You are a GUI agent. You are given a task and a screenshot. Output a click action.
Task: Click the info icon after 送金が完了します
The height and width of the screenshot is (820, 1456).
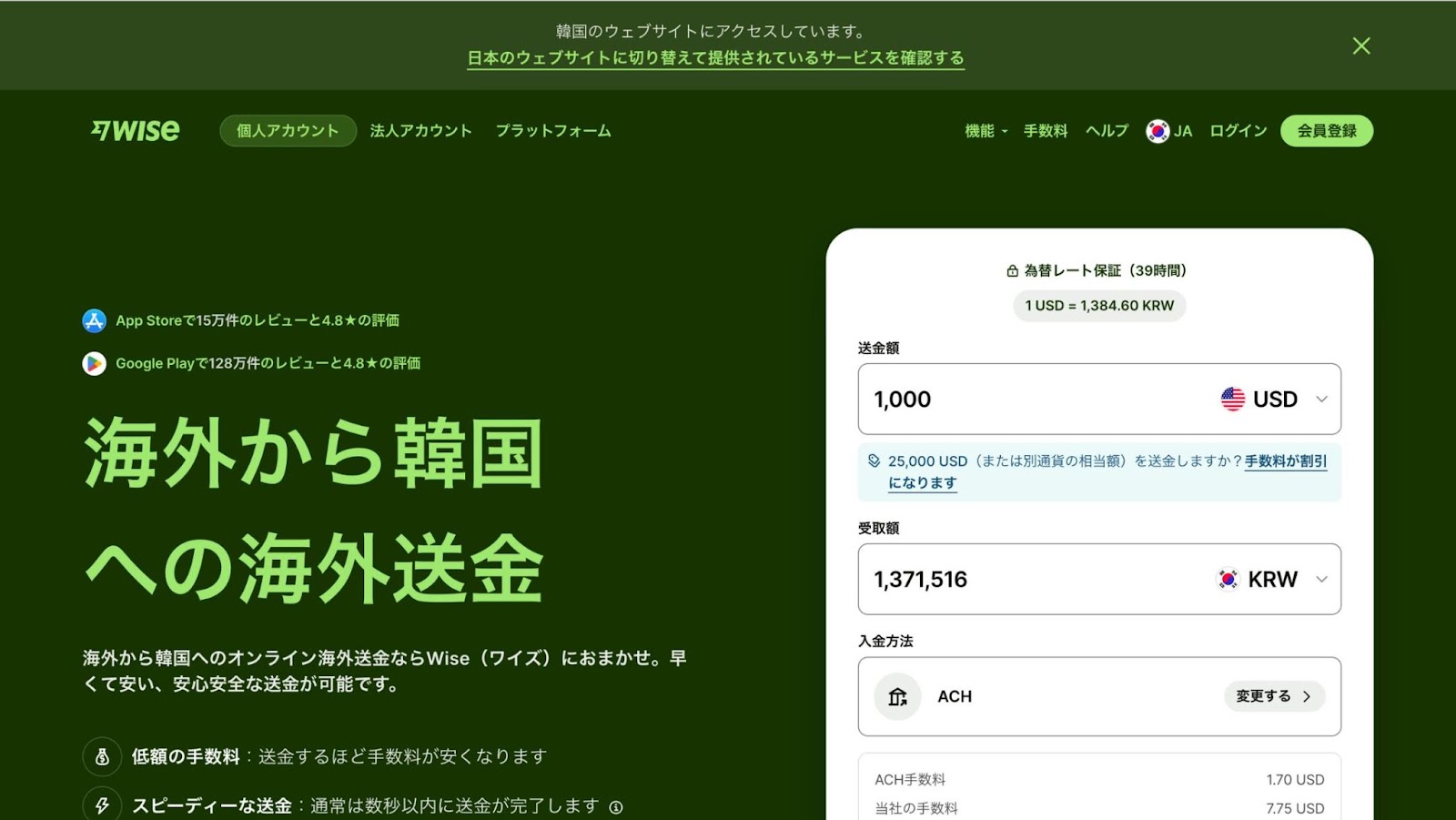click(616, 807)
